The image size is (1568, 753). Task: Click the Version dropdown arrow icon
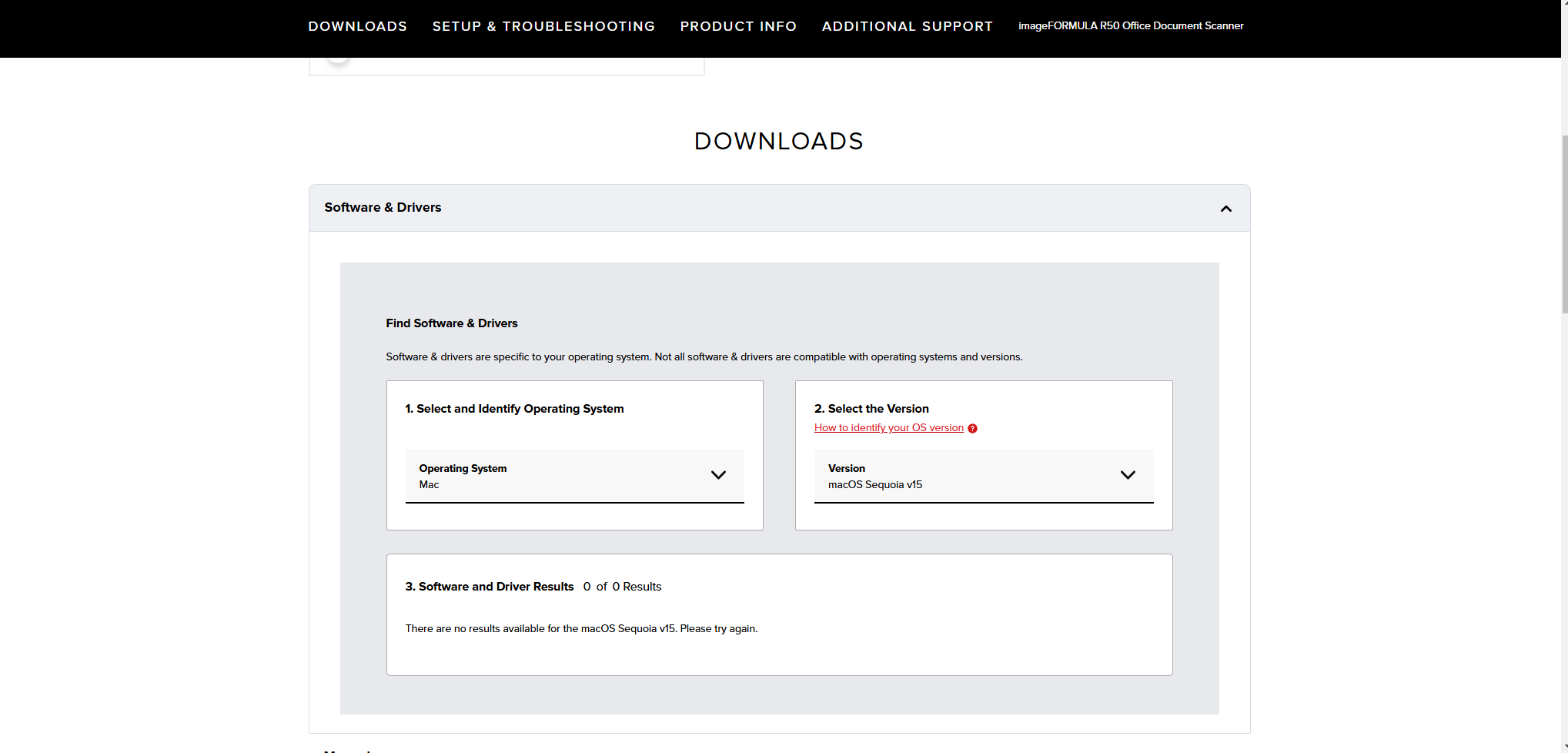point(1127,475)
